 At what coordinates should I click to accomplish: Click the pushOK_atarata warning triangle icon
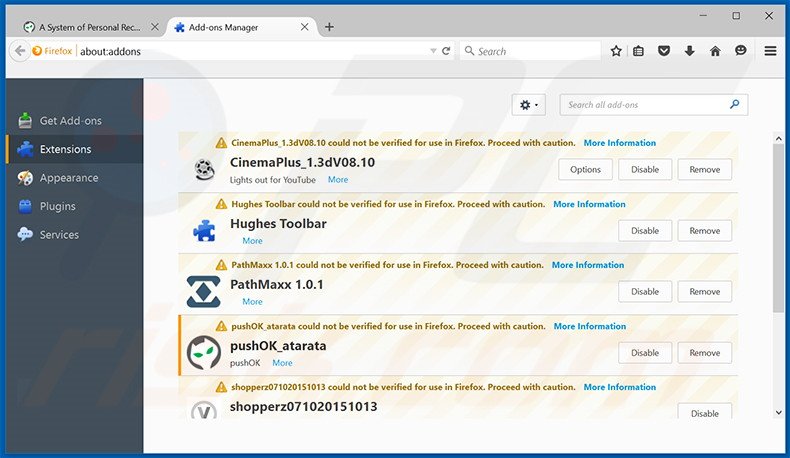(221, 326)
